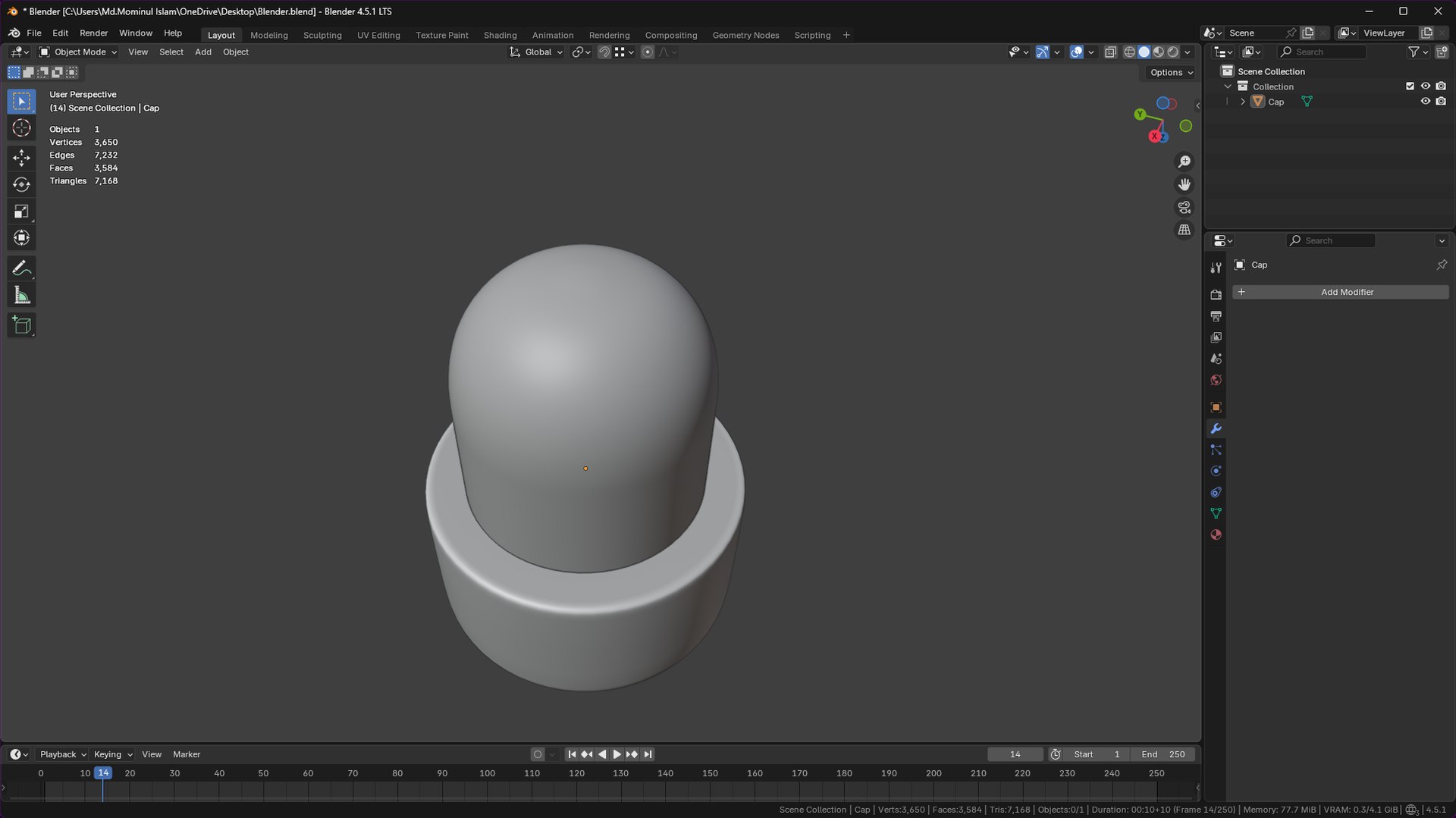The image size is (1456, 818).
Task: Click the viewport pan hand icon
Action: pyautogui.click(x=1184, y=184)
